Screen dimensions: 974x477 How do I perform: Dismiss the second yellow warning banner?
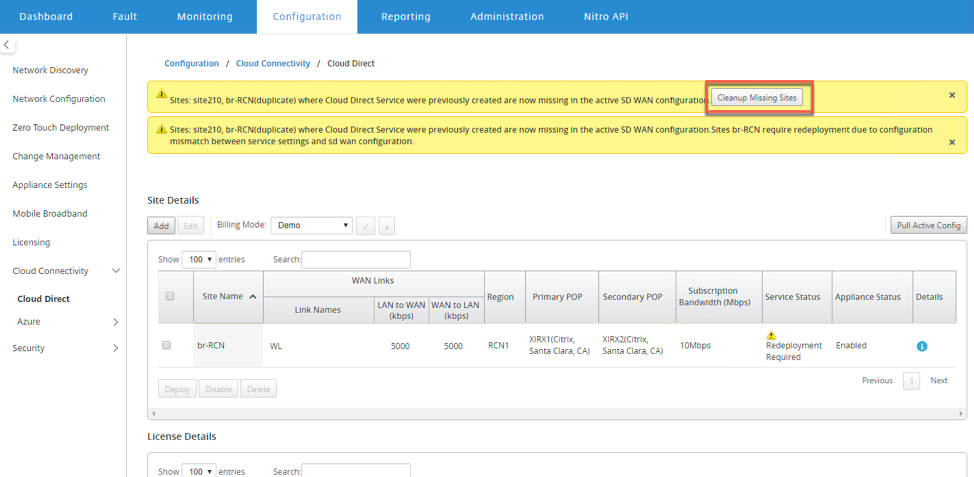(952, 142)
